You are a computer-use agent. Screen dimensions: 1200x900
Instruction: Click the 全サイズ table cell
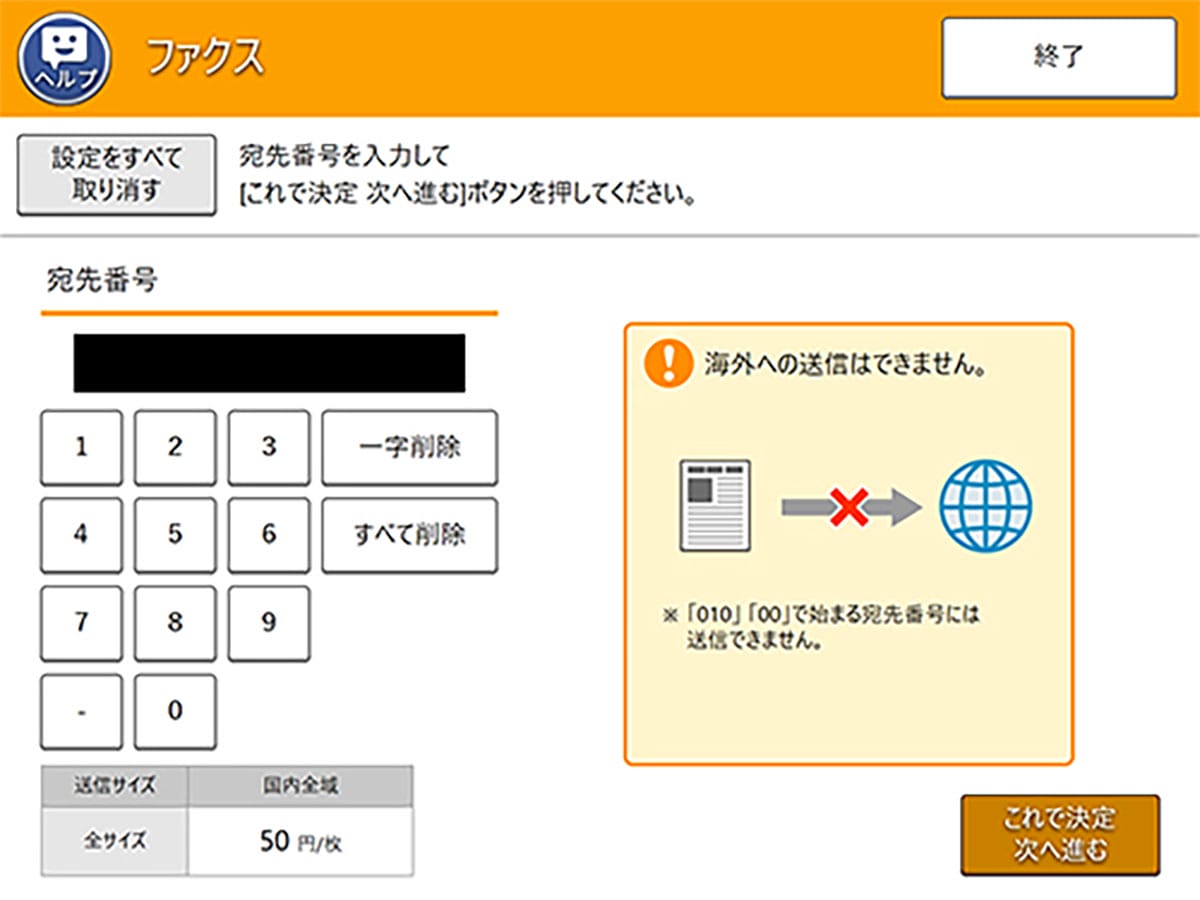click(114, 842)
